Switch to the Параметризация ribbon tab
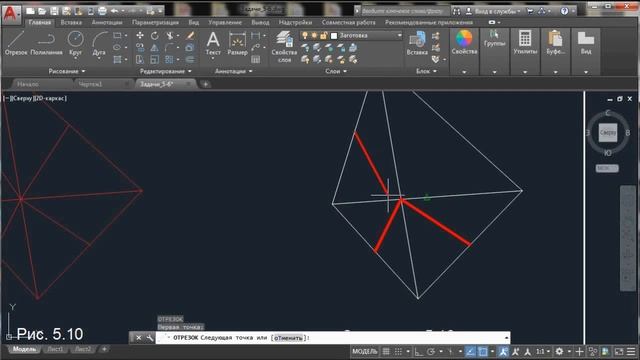The height and width of the screenshot is (360, 640). pyautogui.click(x=155, y=22)
